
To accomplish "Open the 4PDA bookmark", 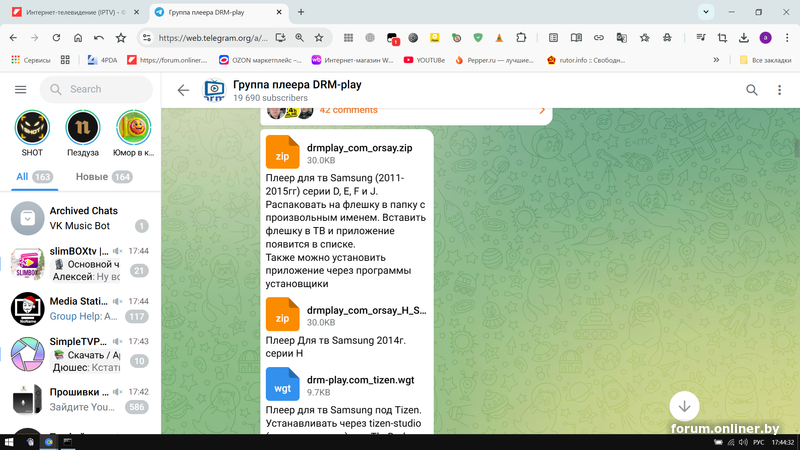I will pyautogui.click(x=103, y=60).
